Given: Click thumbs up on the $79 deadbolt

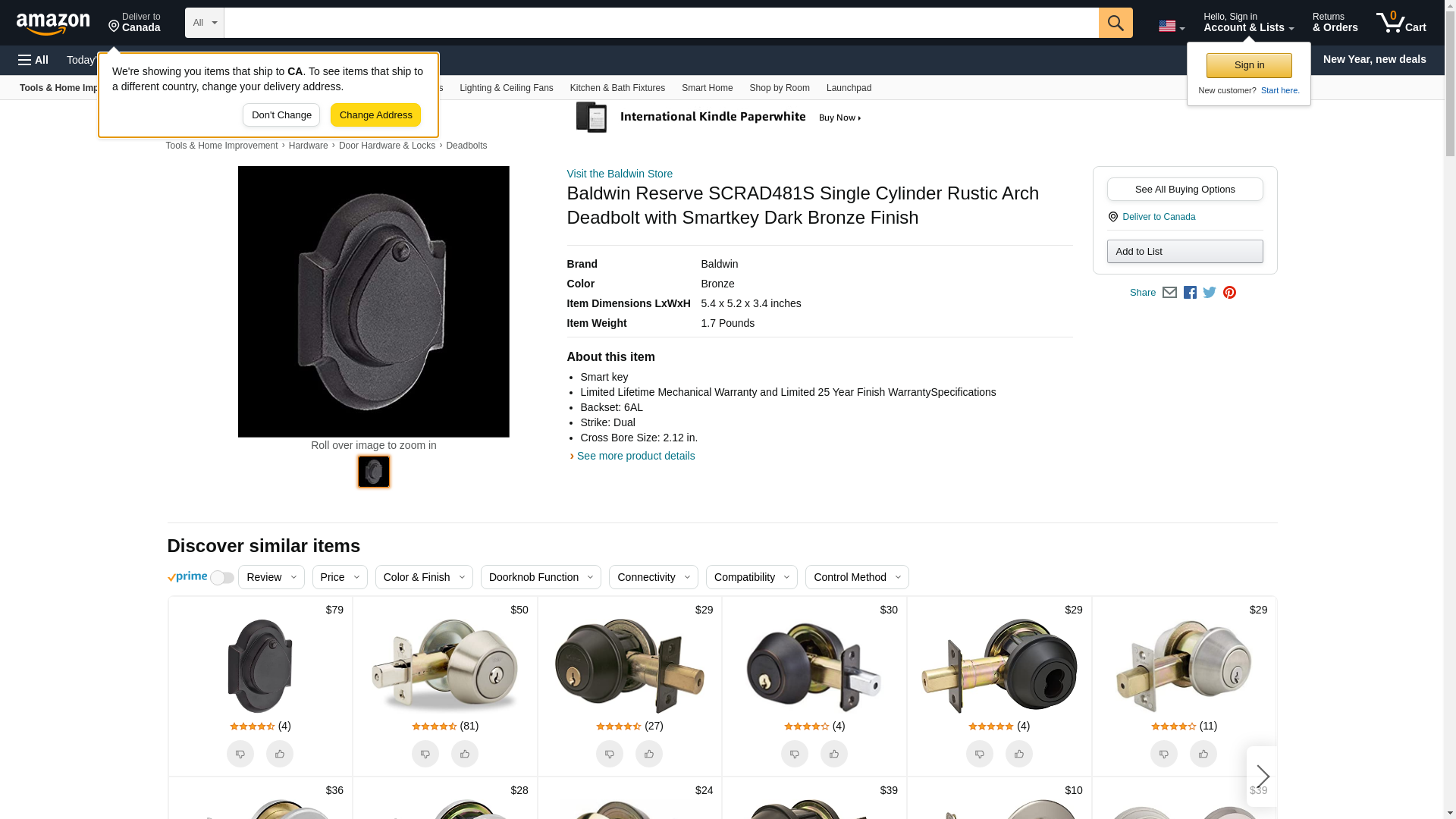Looking at the screenshot, I should pos(279,754).
